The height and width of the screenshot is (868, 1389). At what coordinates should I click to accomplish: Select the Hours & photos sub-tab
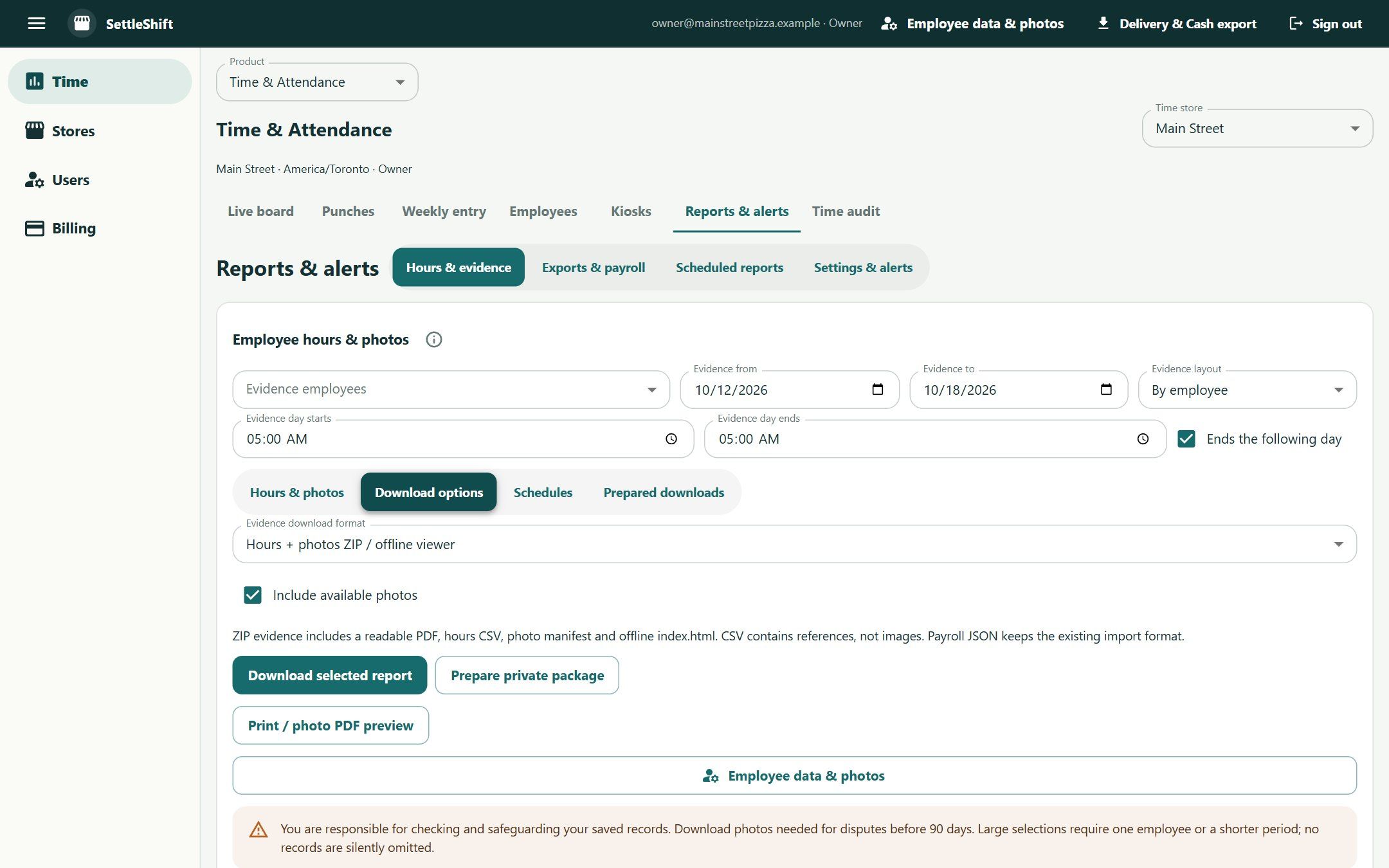pos(296,493)
